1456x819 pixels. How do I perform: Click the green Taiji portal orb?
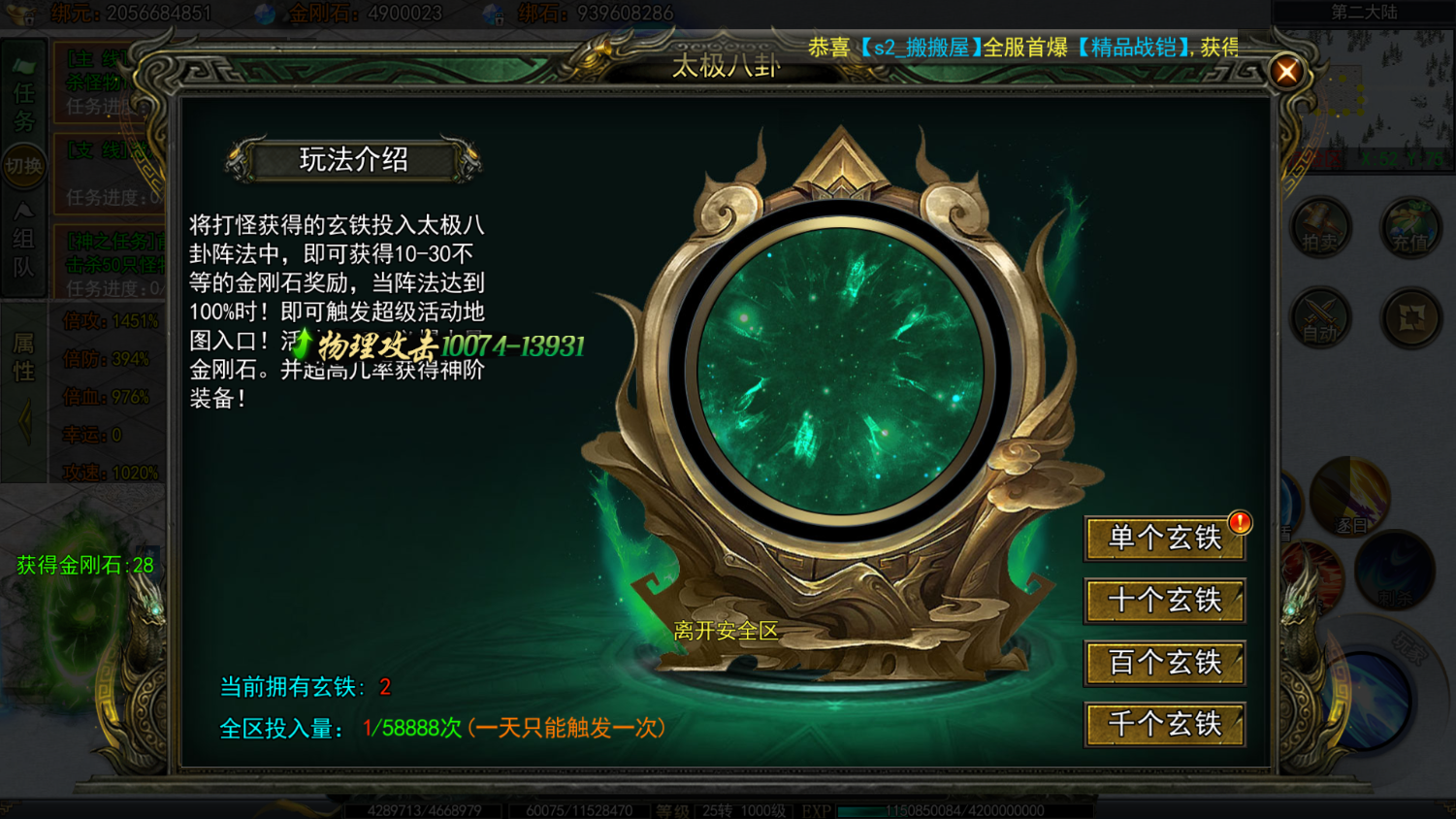(840, 372)
